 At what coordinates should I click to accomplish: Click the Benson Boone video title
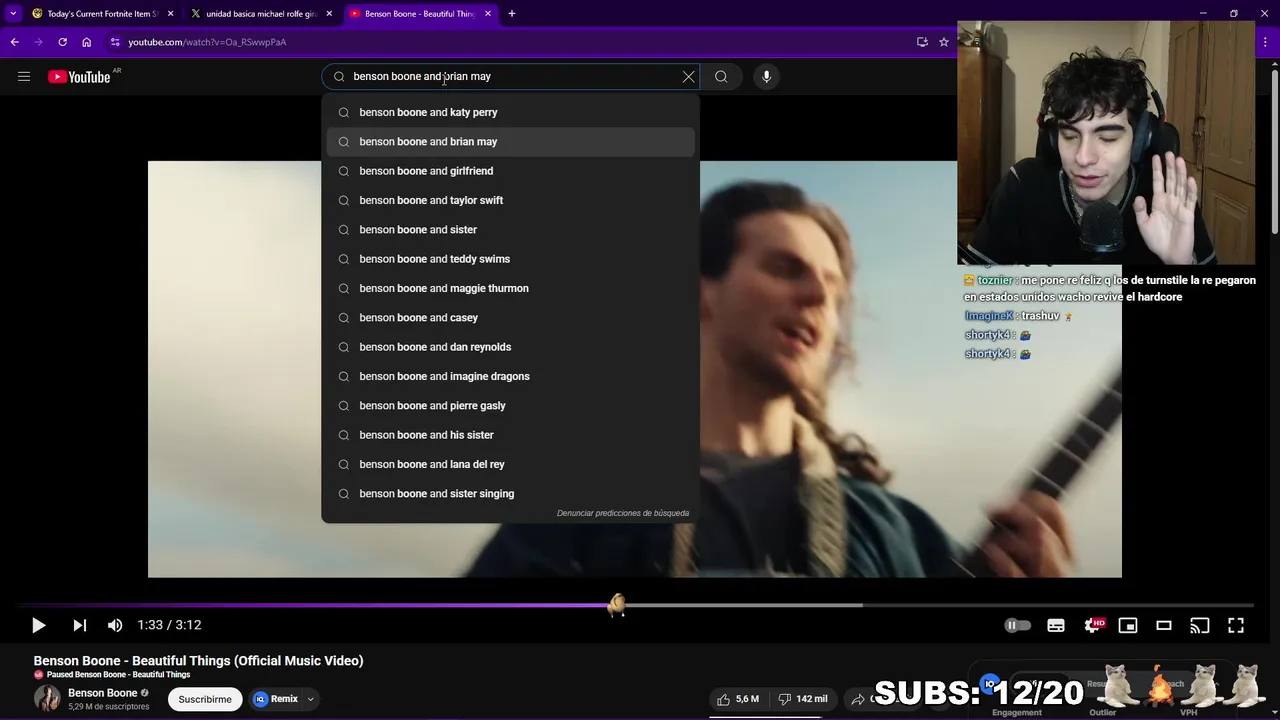(x=198, y=661)
